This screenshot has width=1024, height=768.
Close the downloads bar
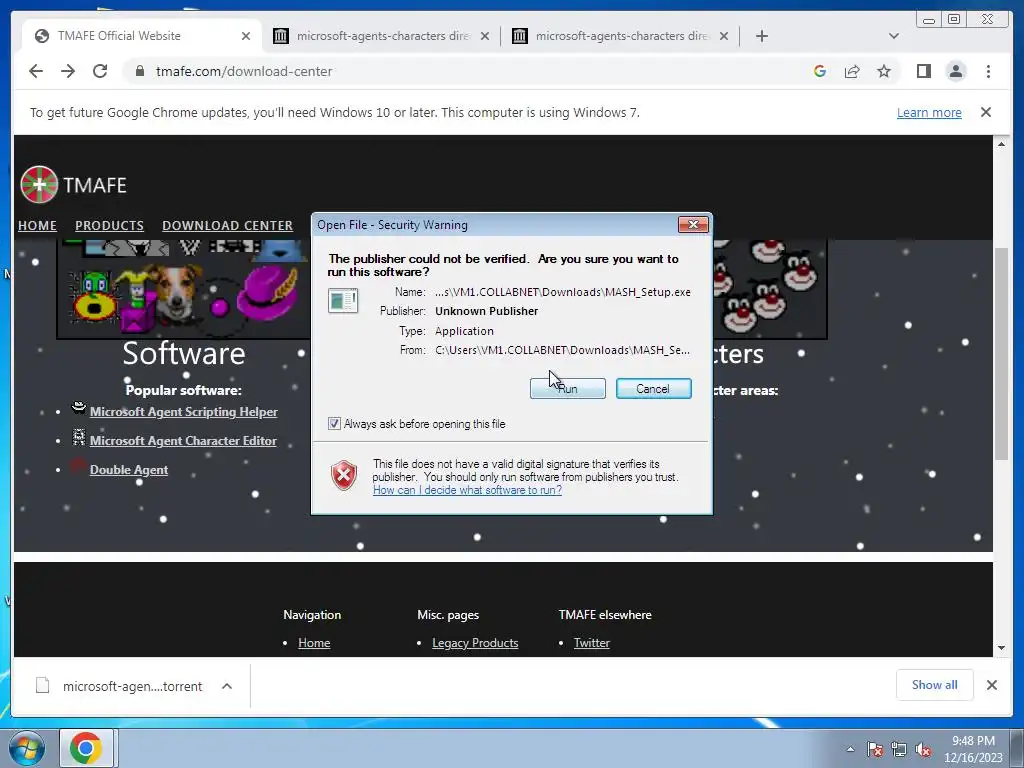pos(991,685)
